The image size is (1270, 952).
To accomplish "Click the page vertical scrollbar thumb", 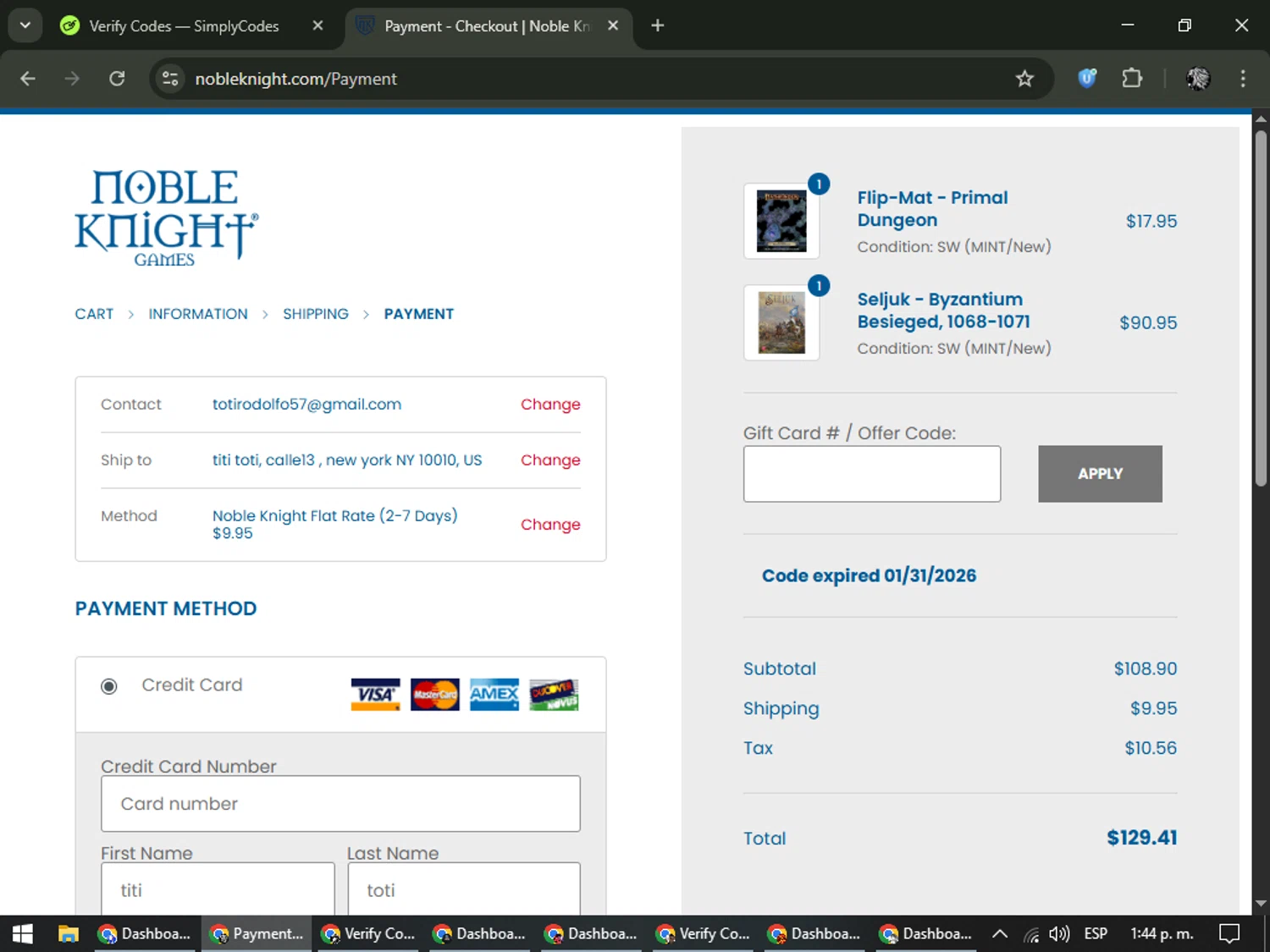I will tap(1261, 307).
